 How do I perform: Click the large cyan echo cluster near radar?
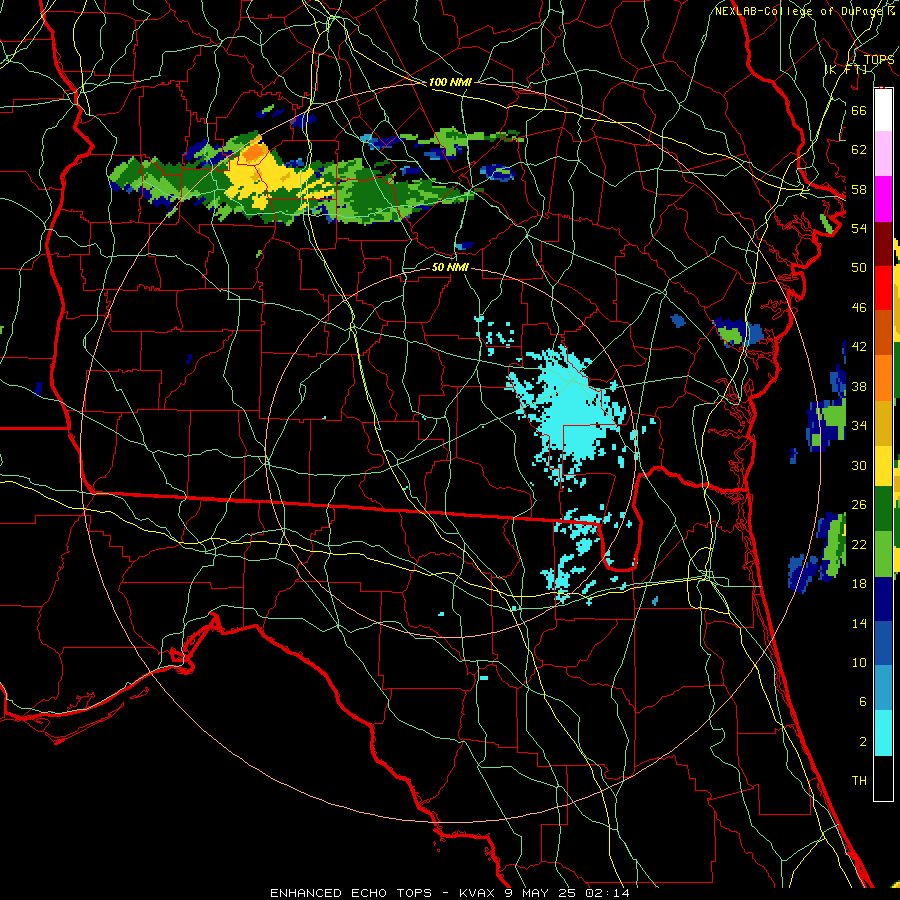568,410
